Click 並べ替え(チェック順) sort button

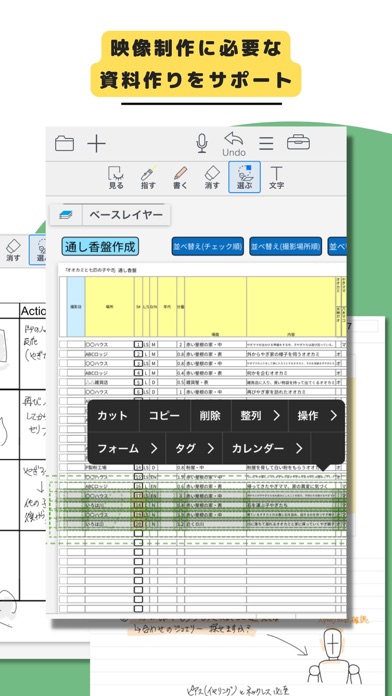pyautogui.click(x=208, y=246)
